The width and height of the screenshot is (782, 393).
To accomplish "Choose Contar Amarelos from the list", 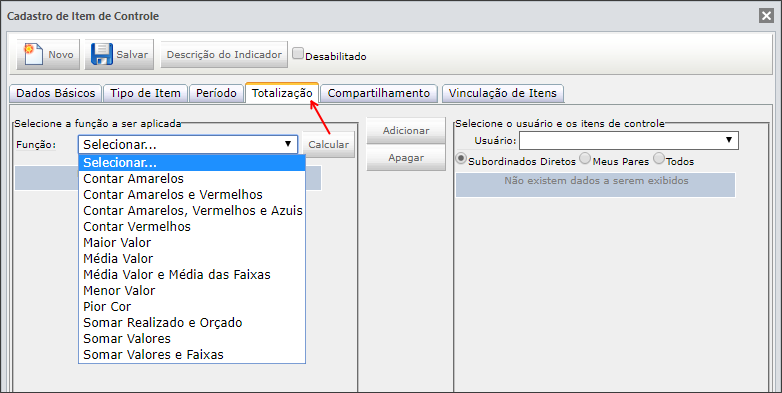I will pyautogui.click(x=192, y=179).
